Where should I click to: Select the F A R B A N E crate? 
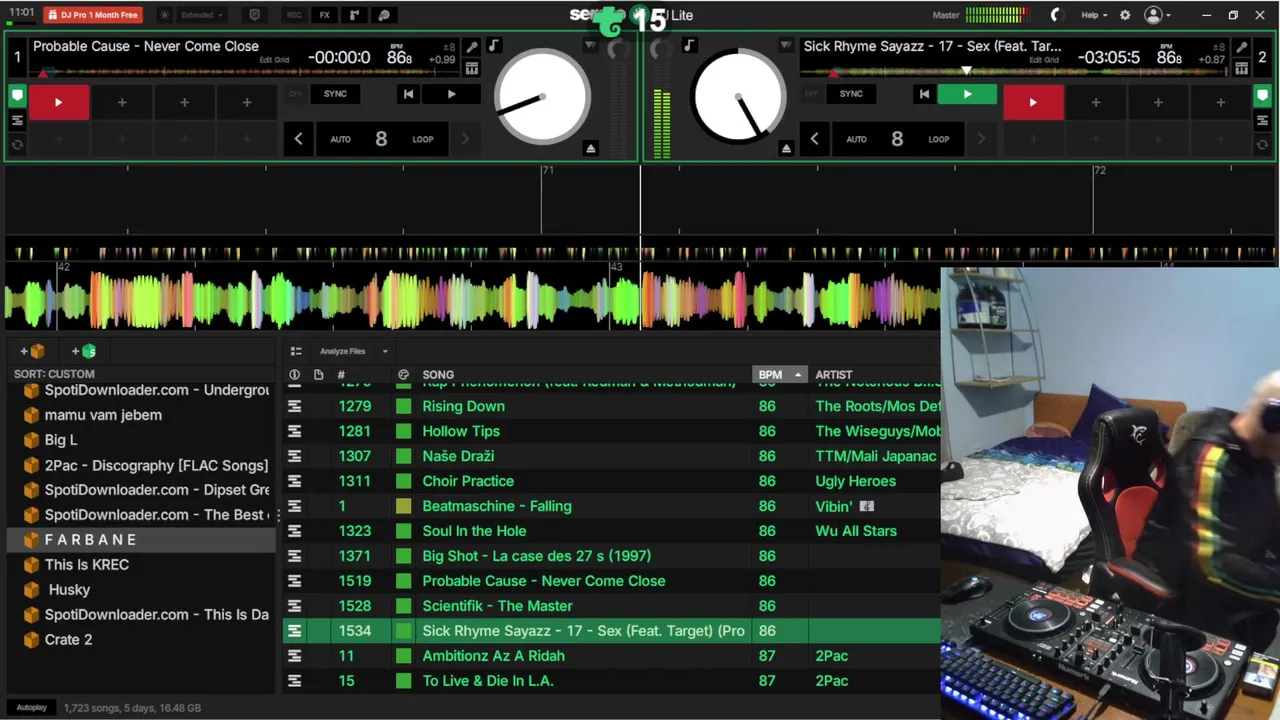141,540
